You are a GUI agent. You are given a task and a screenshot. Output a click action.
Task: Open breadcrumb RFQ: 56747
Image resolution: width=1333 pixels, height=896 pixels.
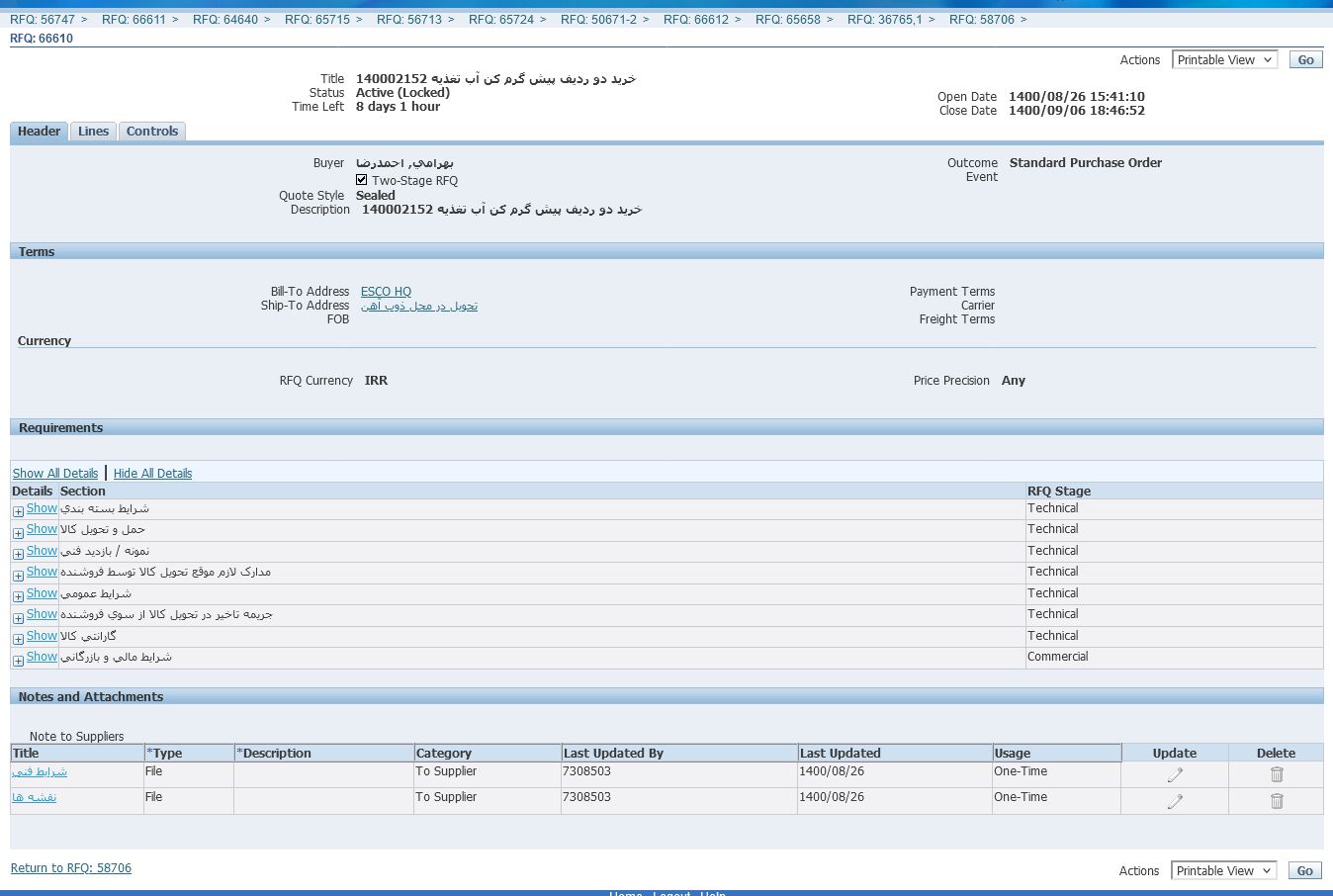pyautogui.click(x=43, y=20)
